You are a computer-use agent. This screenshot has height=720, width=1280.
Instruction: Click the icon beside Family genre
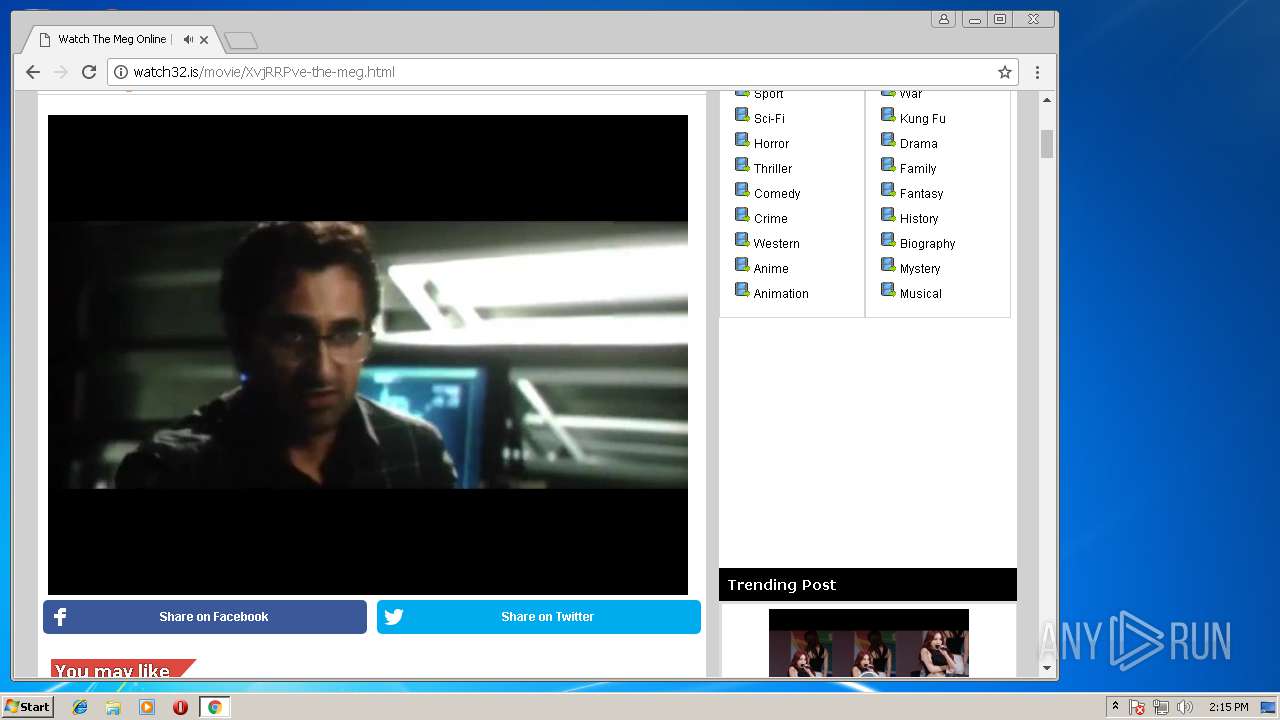(888, 165)
